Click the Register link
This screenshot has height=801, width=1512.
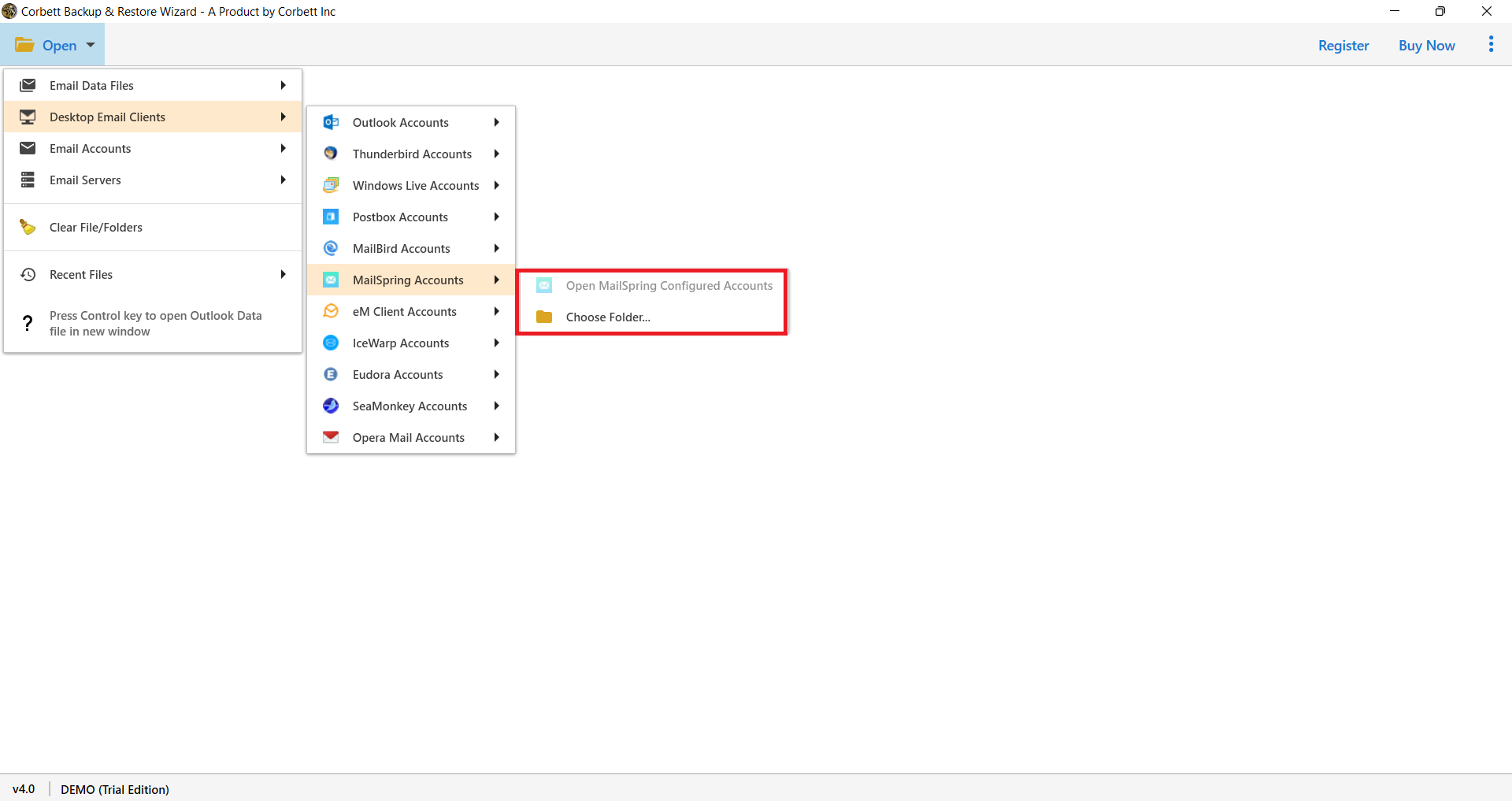[x=1343, y=45]
